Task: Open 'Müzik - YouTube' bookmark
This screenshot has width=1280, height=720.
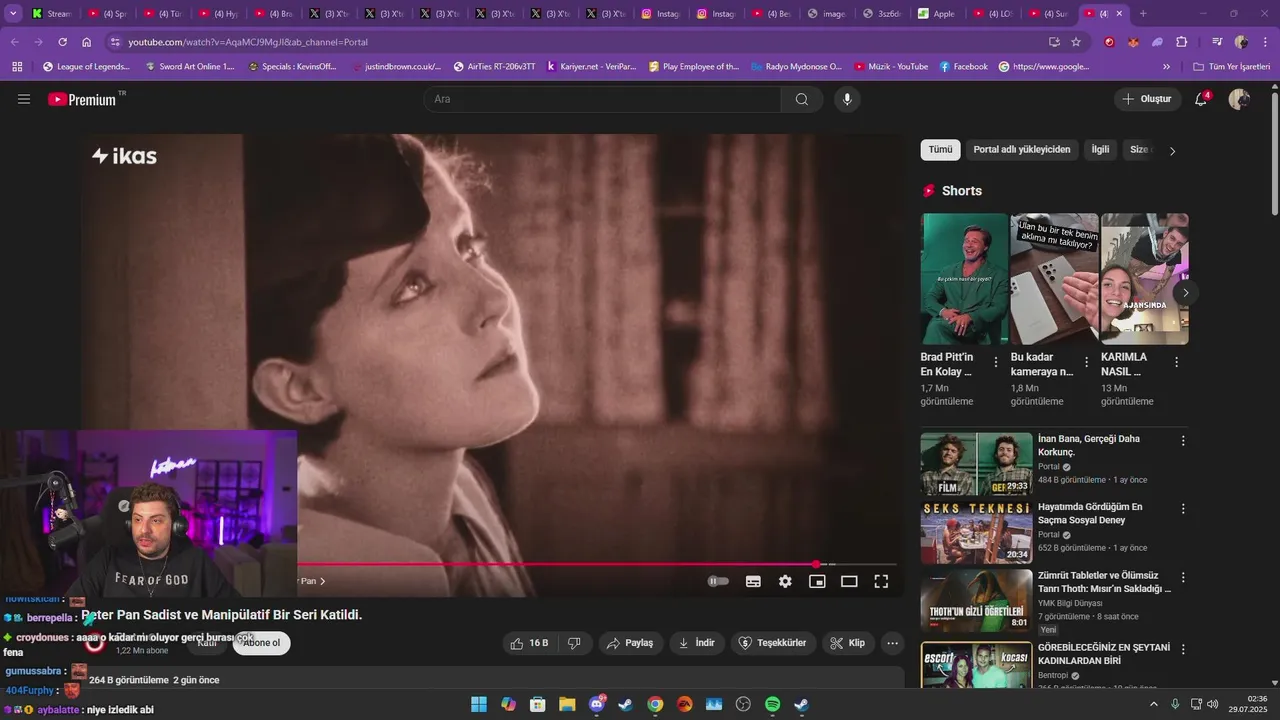Action: pos(891,67)
